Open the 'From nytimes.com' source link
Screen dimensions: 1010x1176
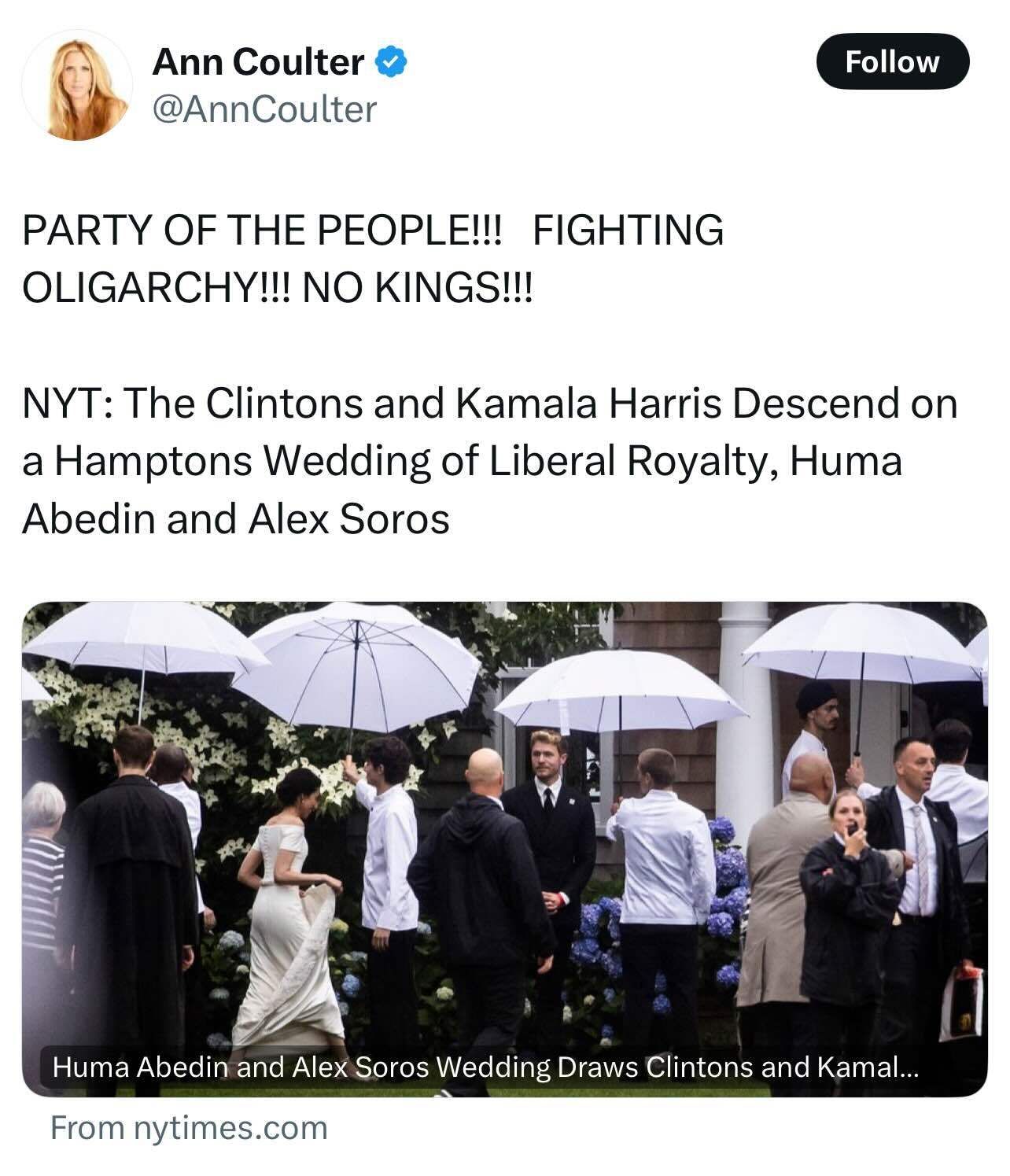click(x=189, y=1127)
